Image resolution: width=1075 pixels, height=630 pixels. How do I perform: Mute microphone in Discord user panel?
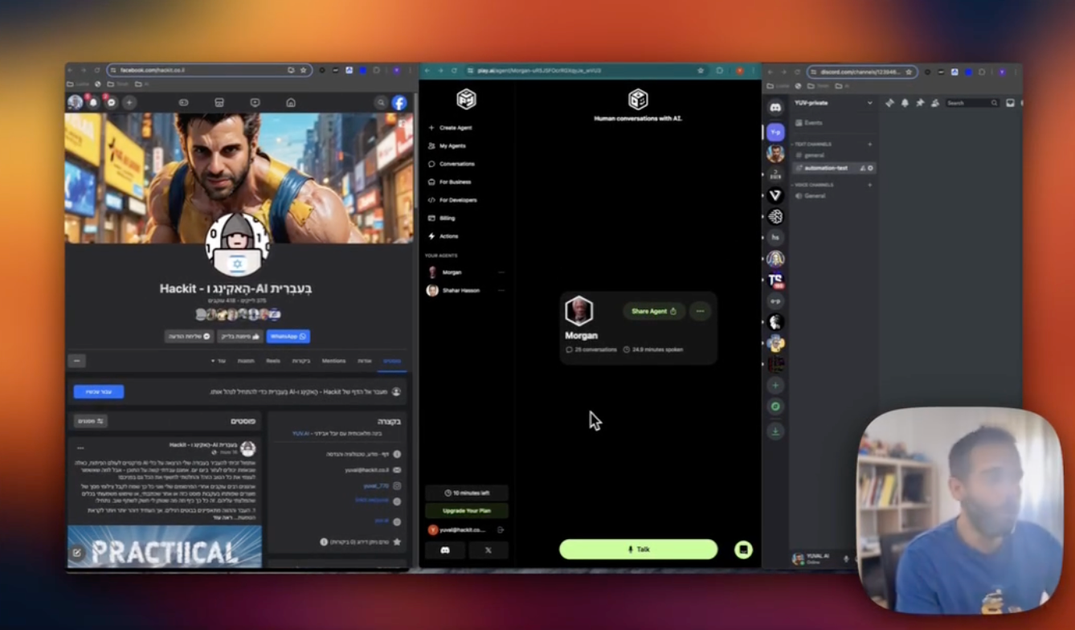pyautogui.click(x=846, y=559)
